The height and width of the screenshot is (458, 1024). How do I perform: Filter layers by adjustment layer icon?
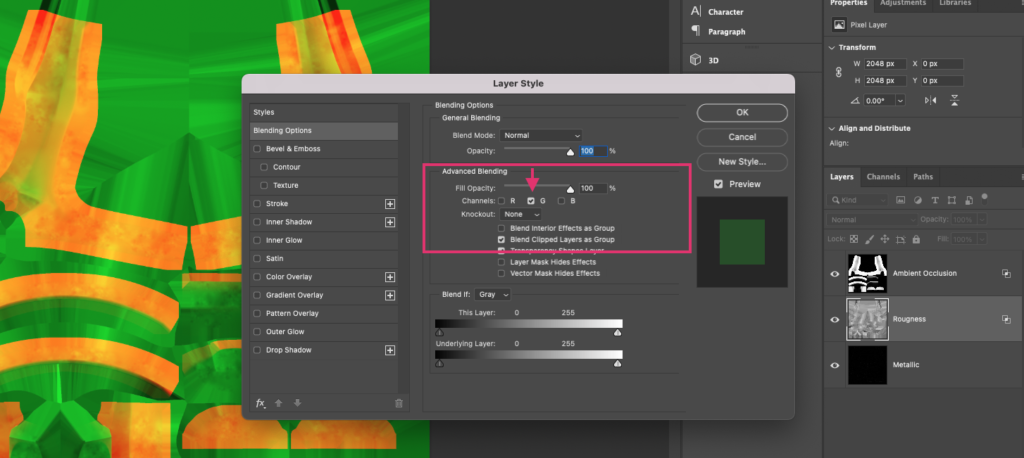[918, 200]
